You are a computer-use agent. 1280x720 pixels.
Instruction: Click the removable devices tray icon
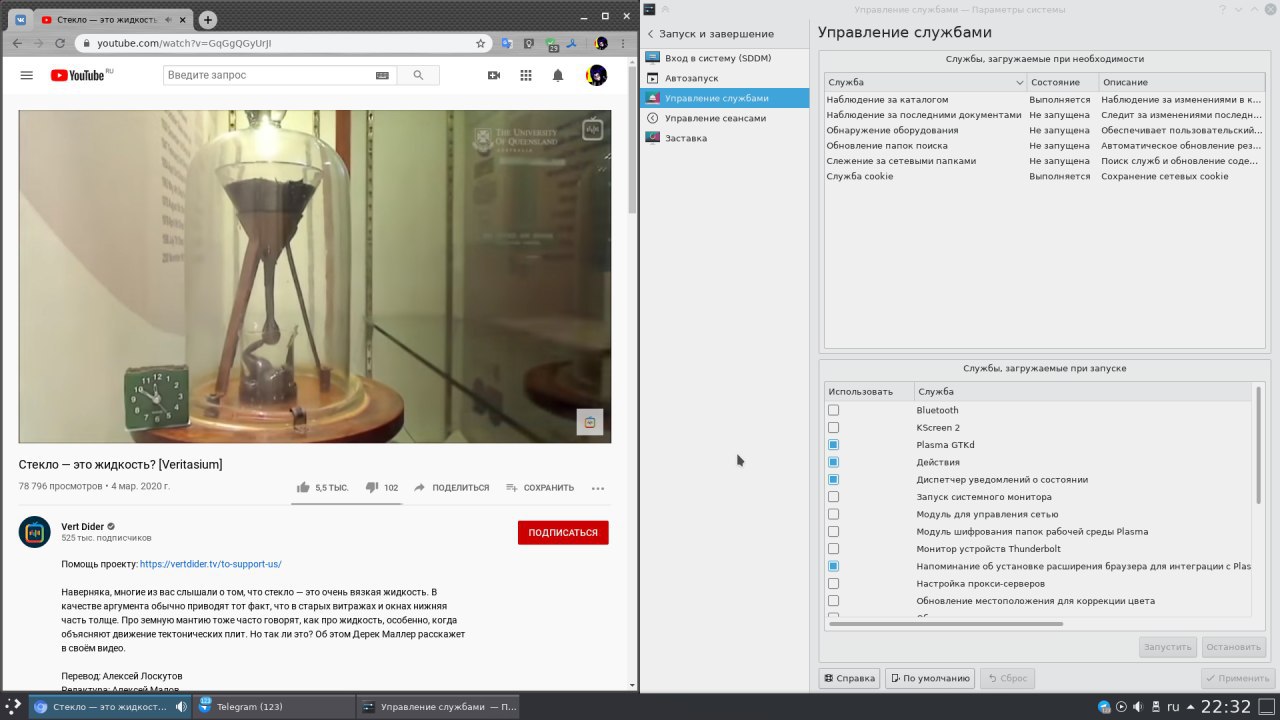tap(1155, 707)
